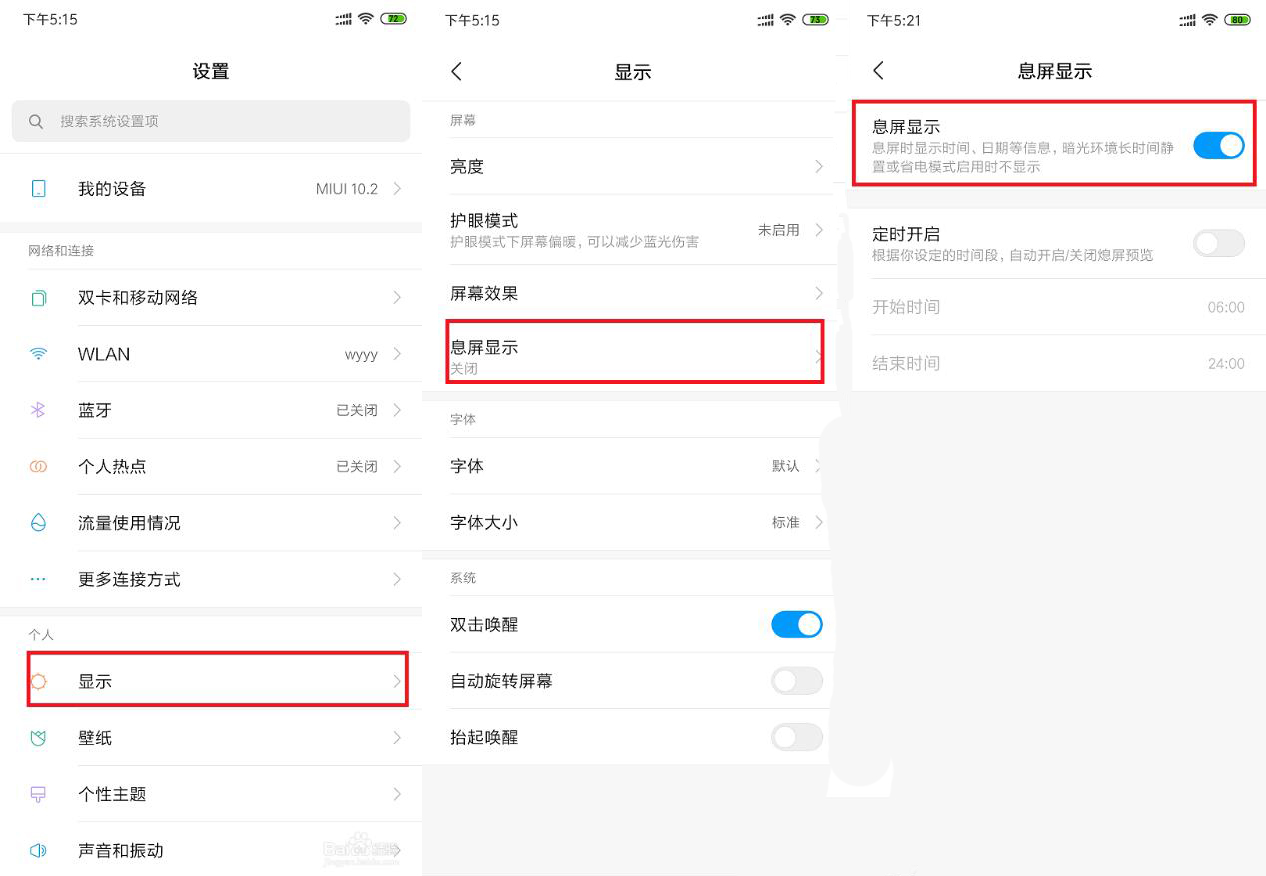Select the 显示 display icon
The height and width of the screenshot is (876, 1266).
click(x=38, y=680)
